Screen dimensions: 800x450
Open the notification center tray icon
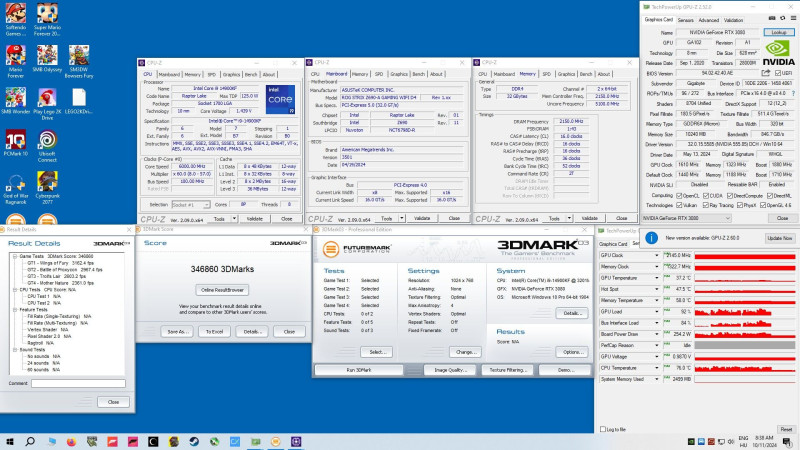click(x=788, y=441)
